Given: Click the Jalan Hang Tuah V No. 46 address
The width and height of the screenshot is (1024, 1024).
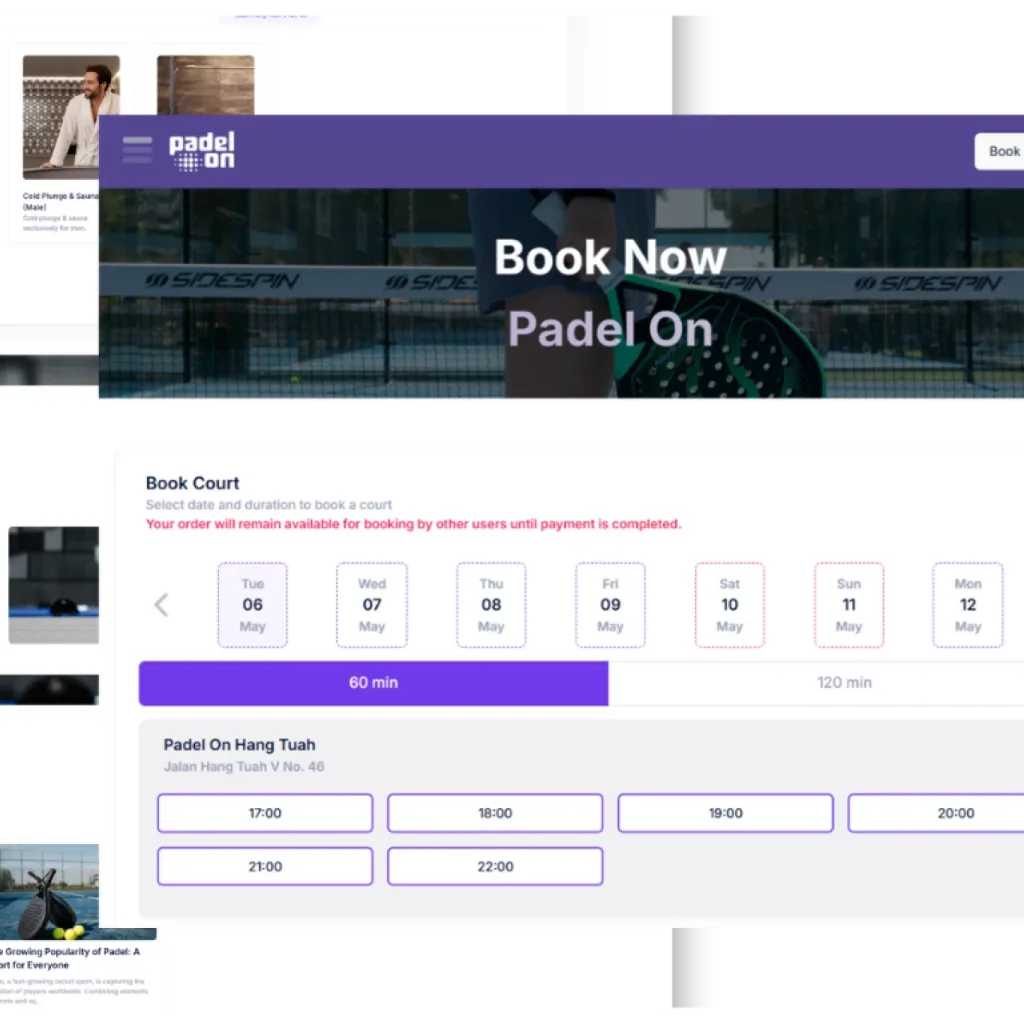Looking at the screenshot, I should pos(244,767).
